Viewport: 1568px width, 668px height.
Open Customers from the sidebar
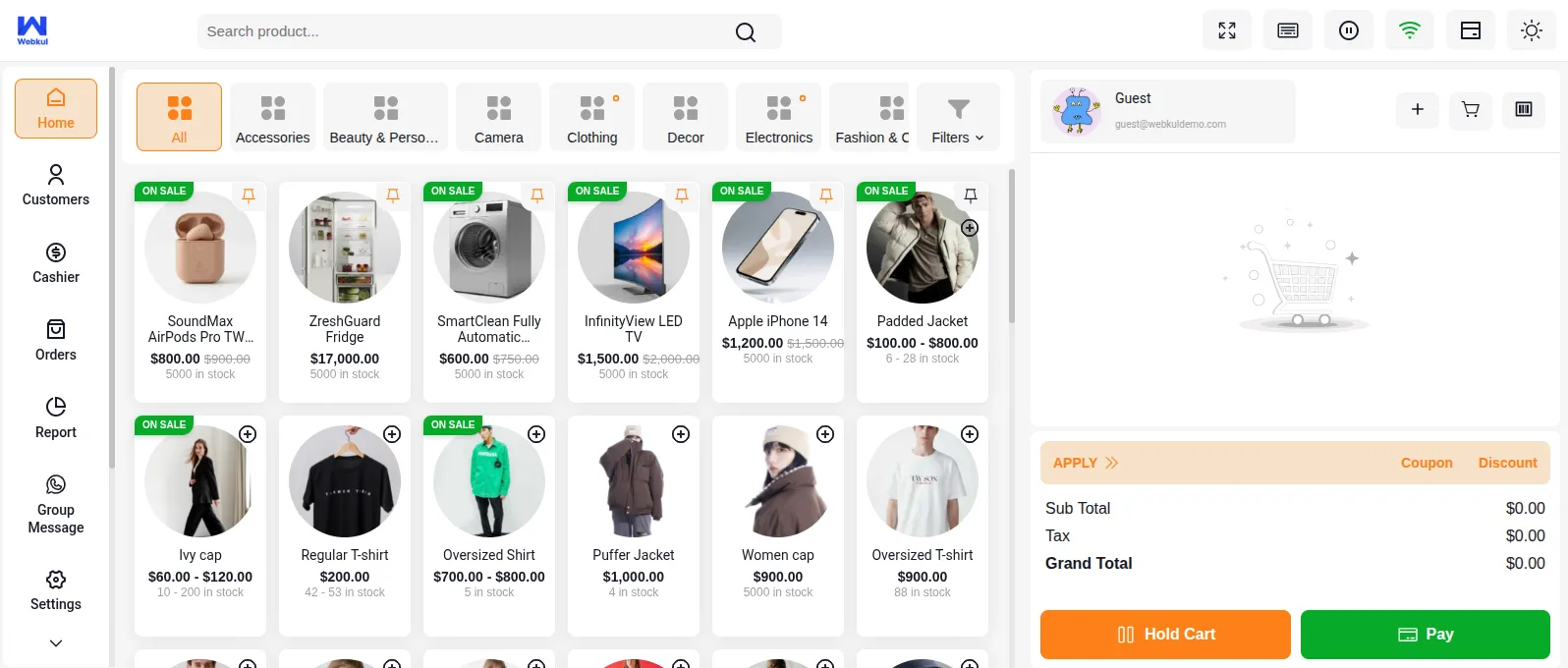pyautogui.click(x=56, y=186)
